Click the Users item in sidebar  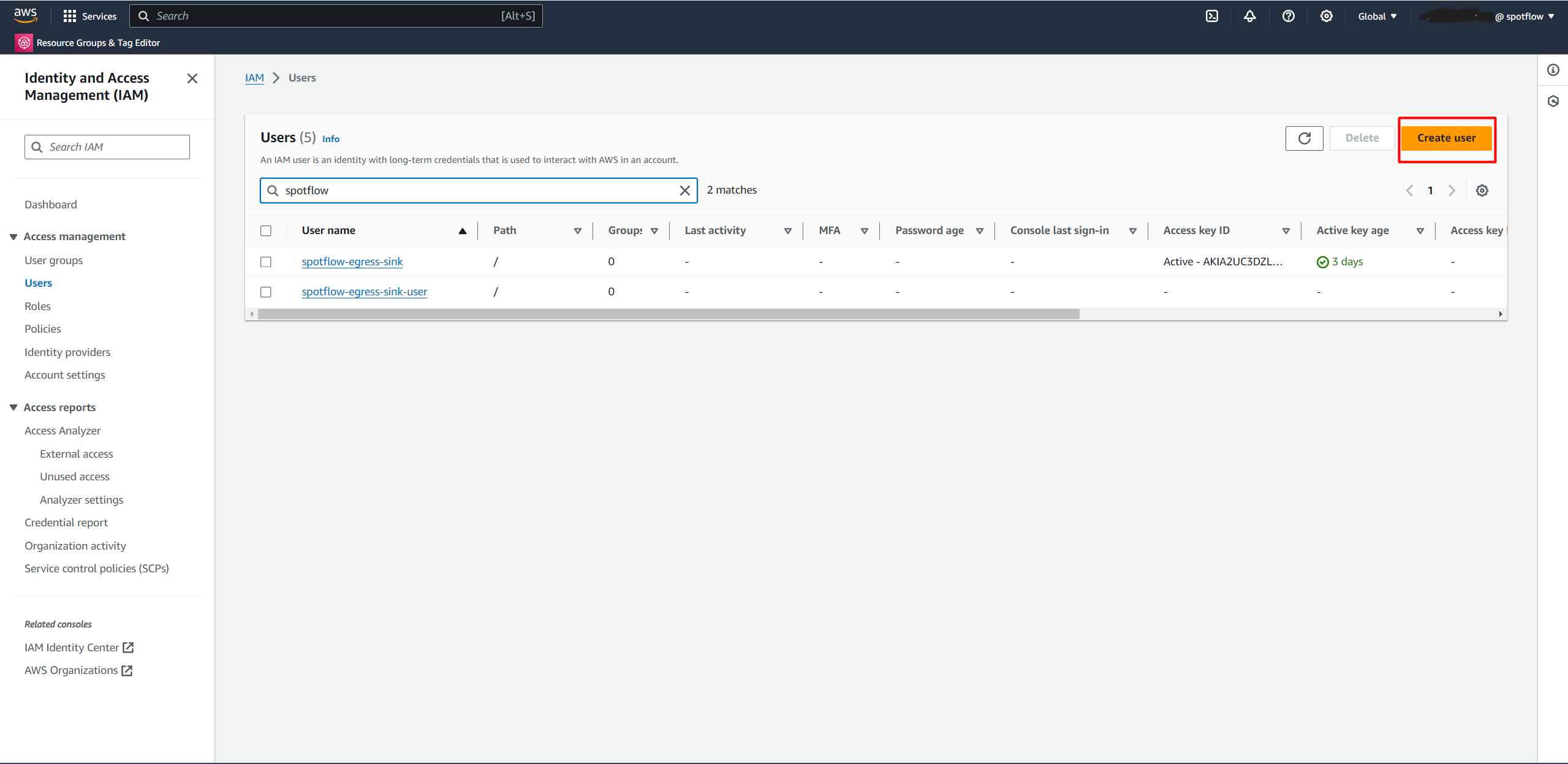[x=38, y=283]
